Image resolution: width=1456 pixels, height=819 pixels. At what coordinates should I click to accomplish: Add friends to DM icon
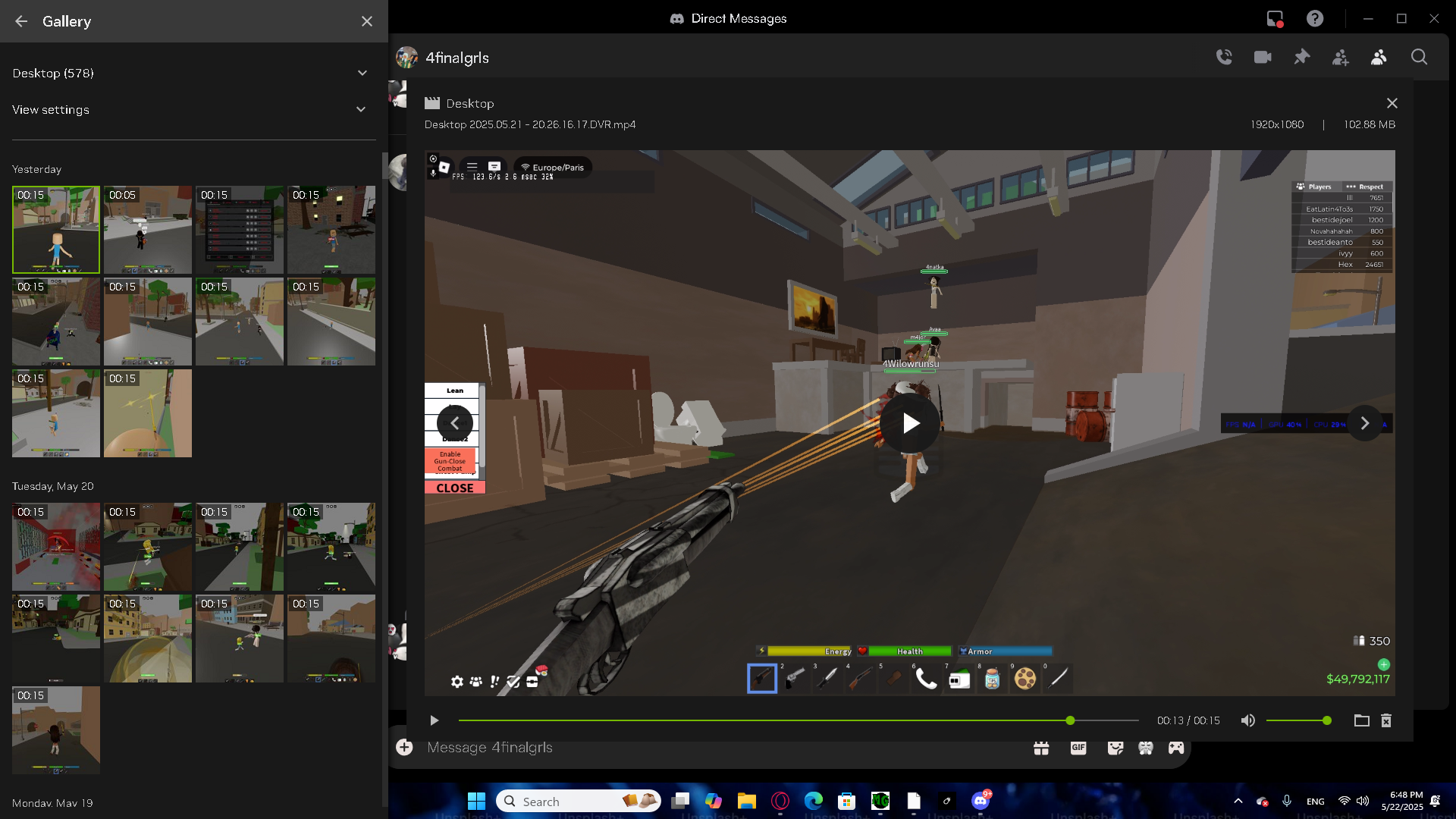click(1340, 57)
